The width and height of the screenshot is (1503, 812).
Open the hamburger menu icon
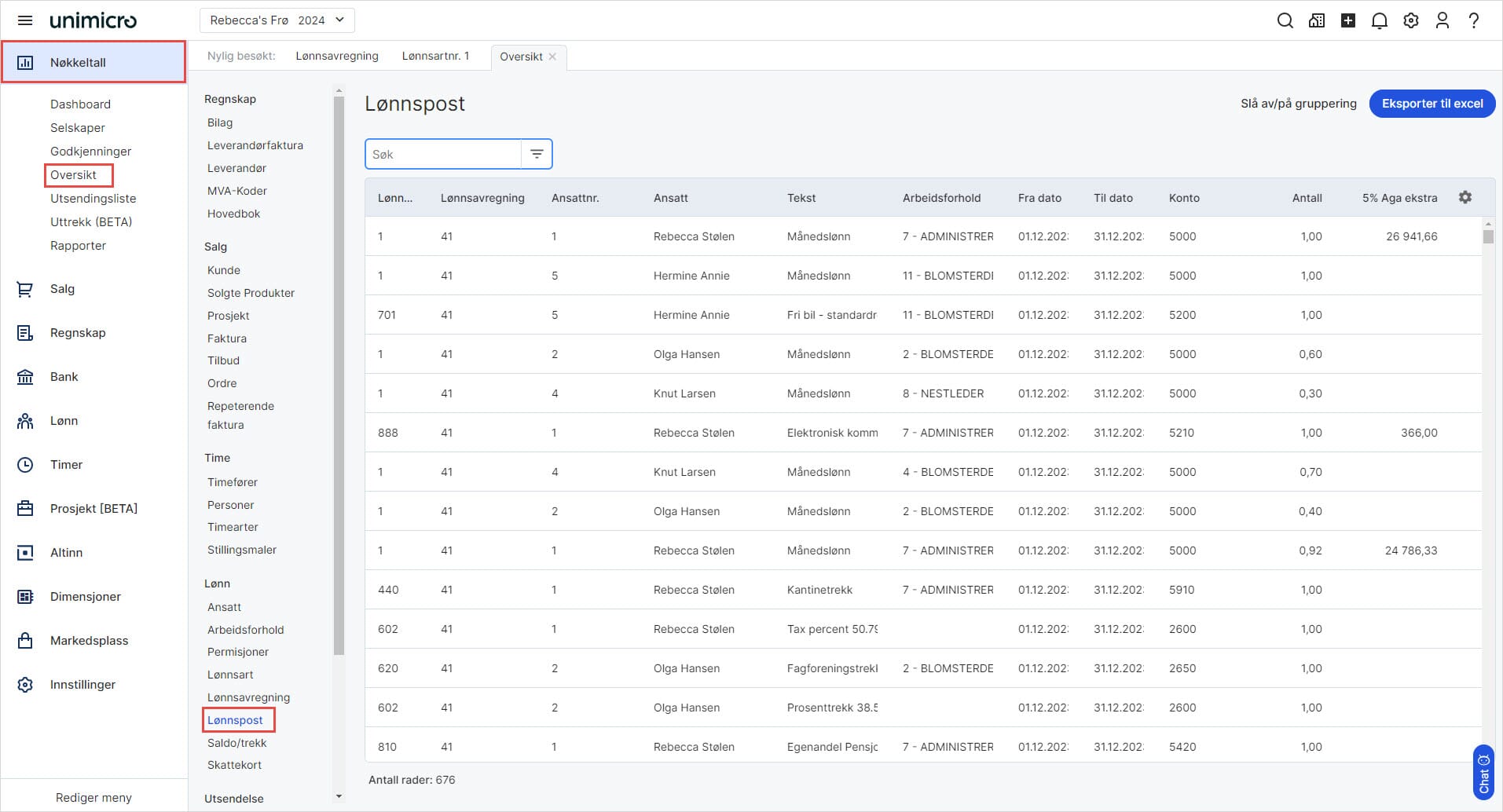(25, 20)
